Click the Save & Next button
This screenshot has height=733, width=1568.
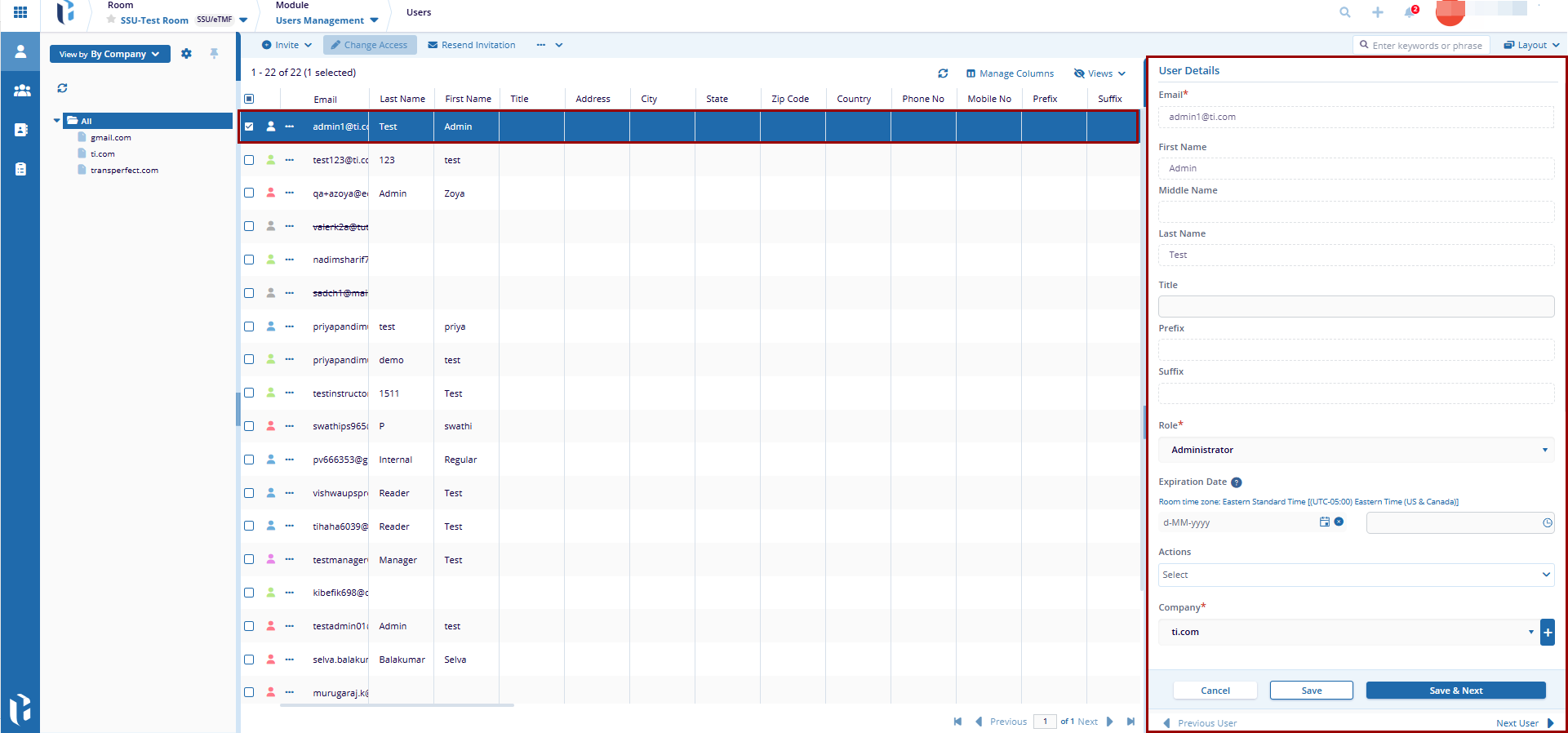pos(1455,691)
